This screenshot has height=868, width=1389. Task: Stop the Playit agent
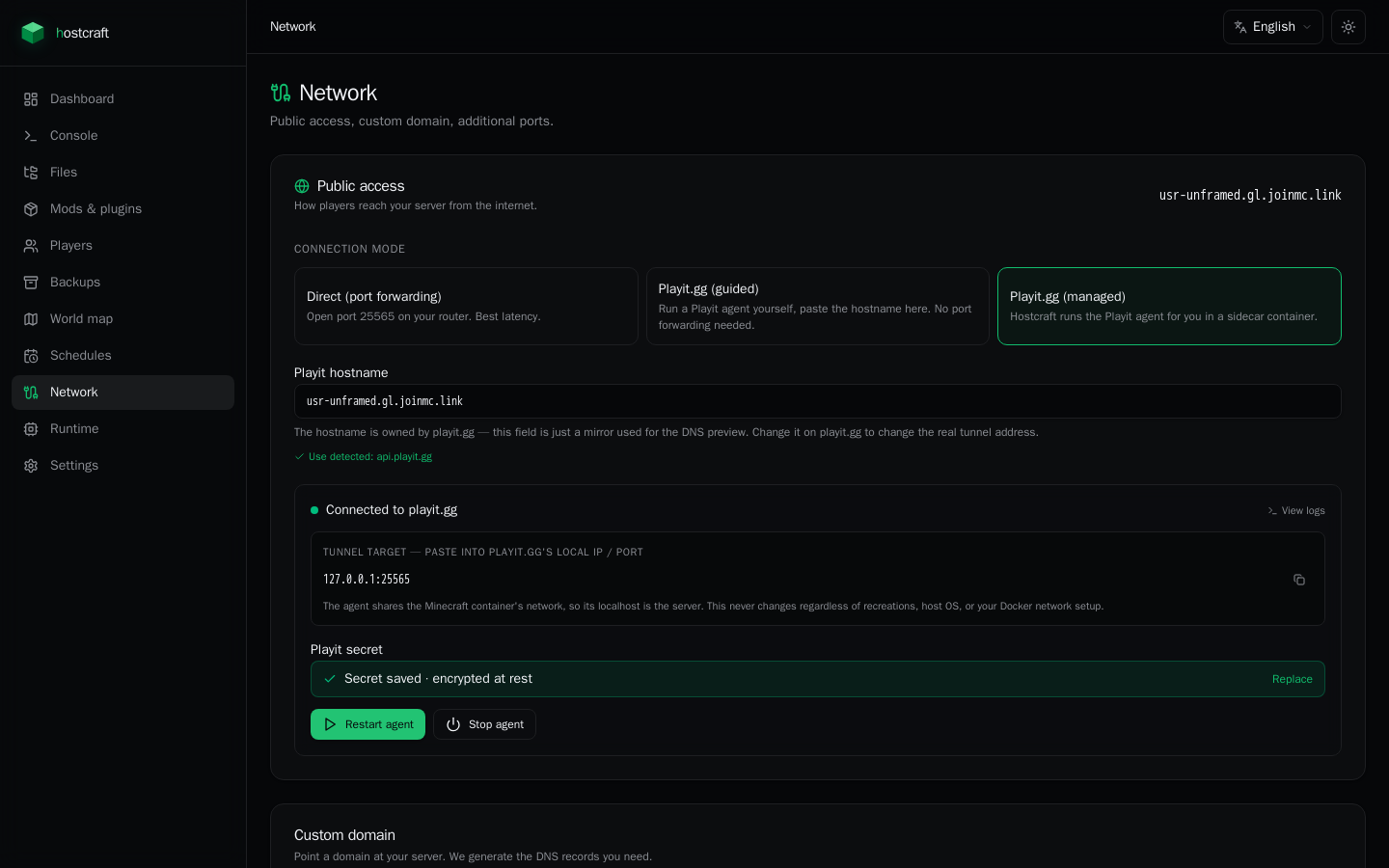point(484,724)
